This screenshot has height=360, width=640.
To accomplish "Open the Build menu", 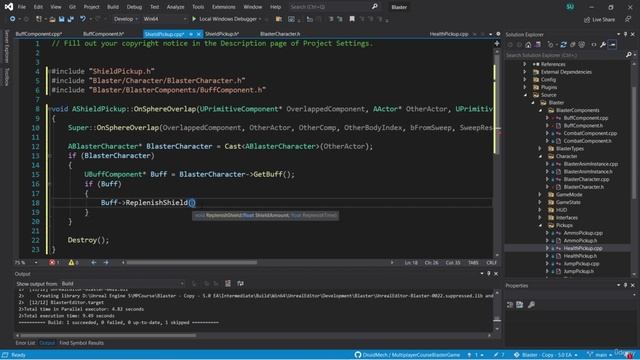I will (x=113, y=7).
